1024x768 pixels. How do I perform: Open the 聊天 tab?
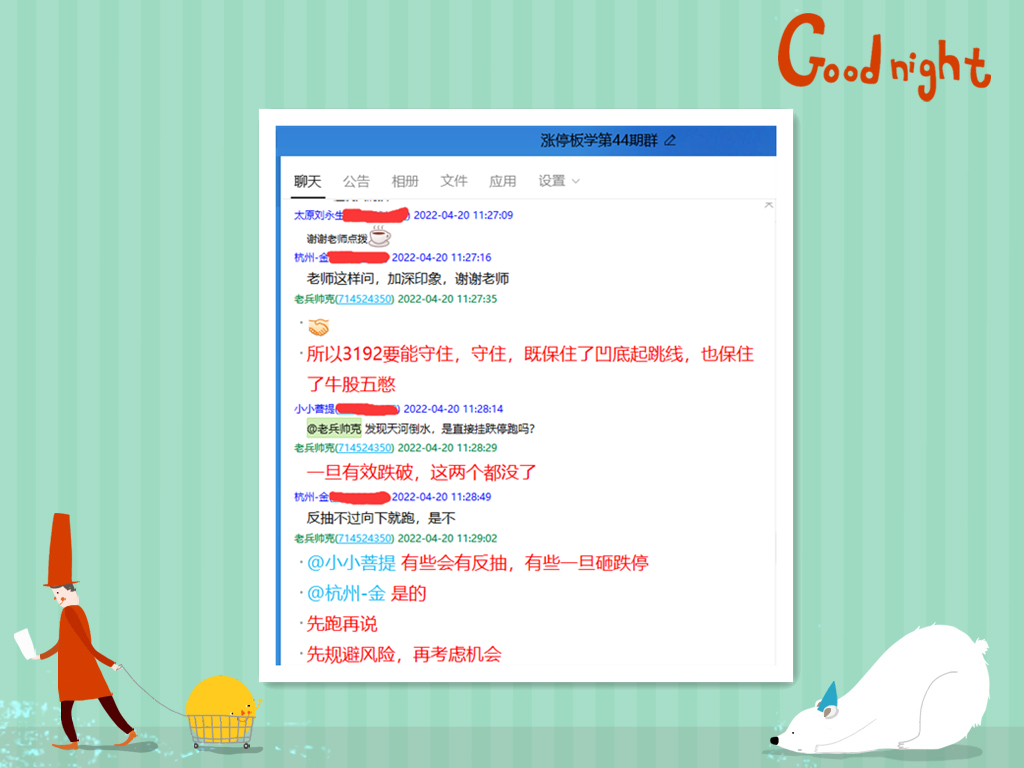pos(308,182)
